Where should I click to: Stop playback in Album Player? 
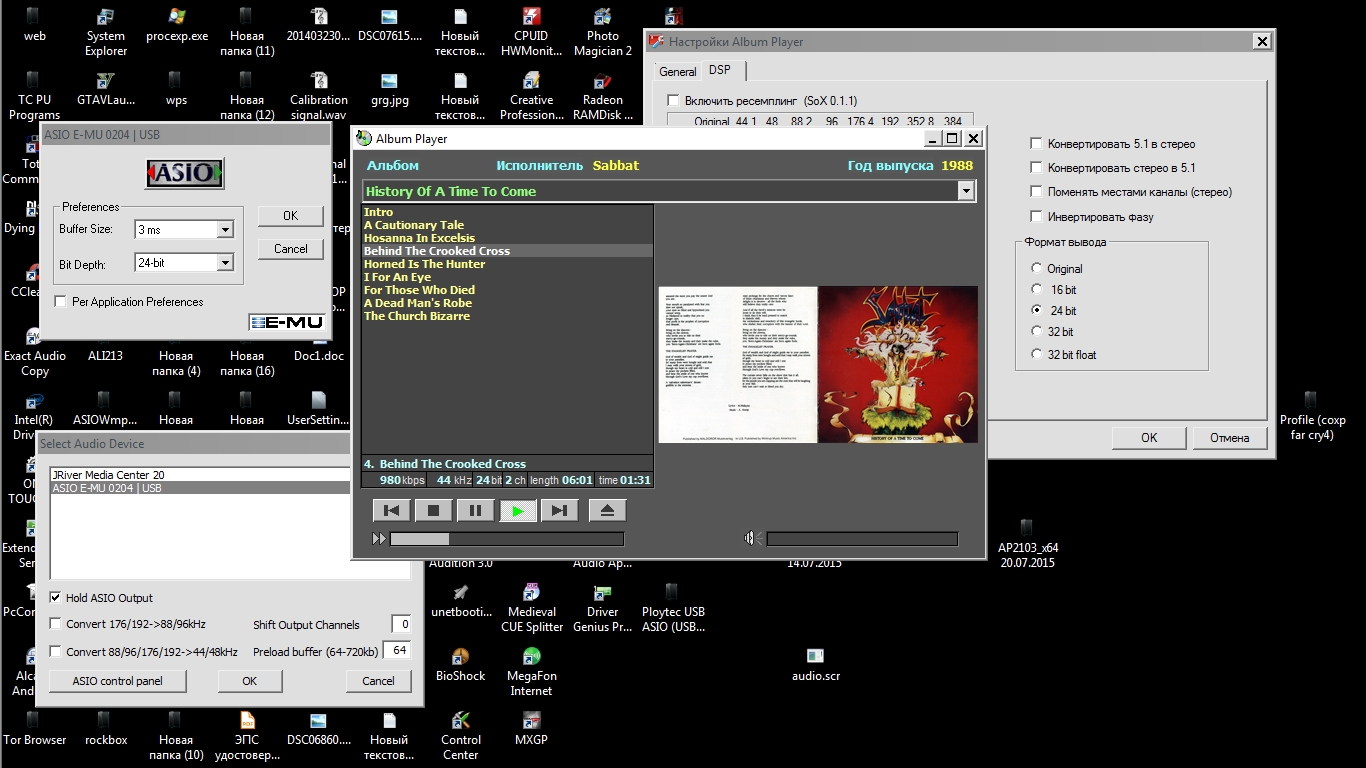433,511
